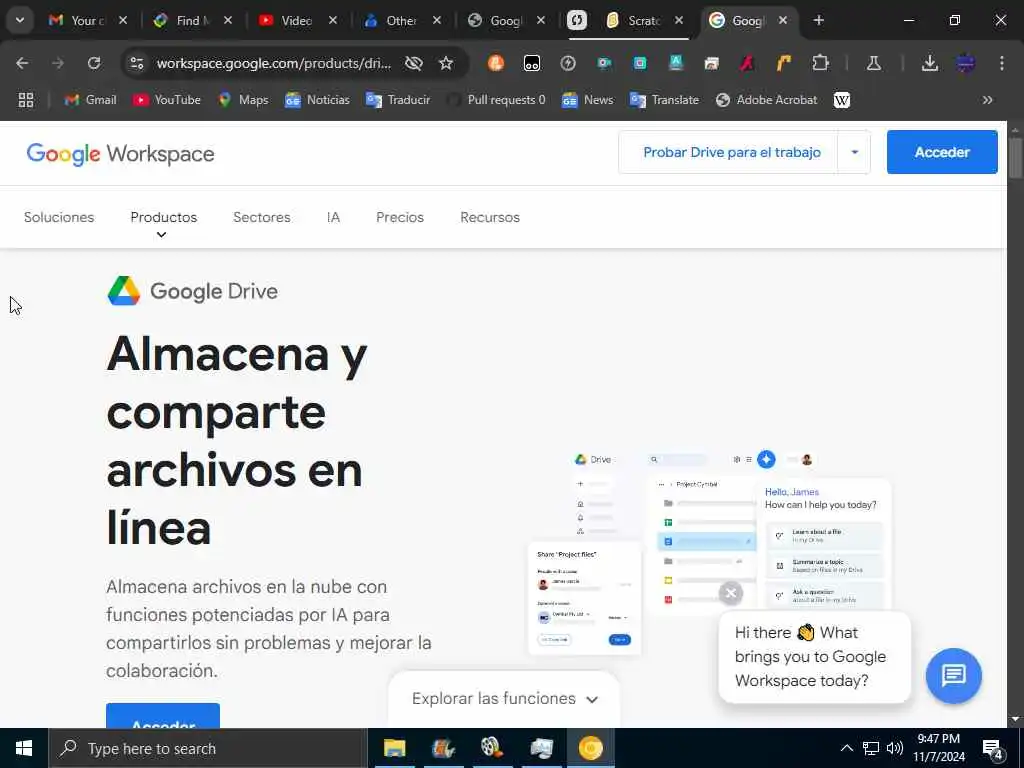This screenshot has height=768, width=1024.
Task: Open YouTube bookmark
Action: pyautogui.click(x=167, y=100)
